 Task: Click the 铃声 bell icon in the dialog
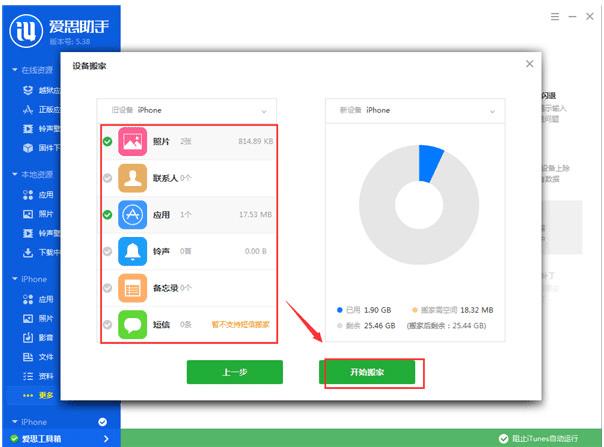132,251
